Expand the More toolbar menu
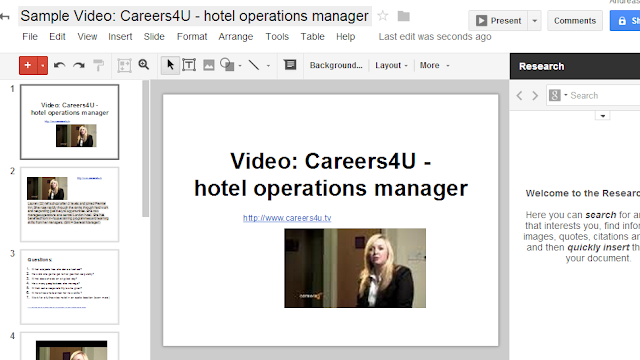The image size is (640, 360). [x=434, y=65]
